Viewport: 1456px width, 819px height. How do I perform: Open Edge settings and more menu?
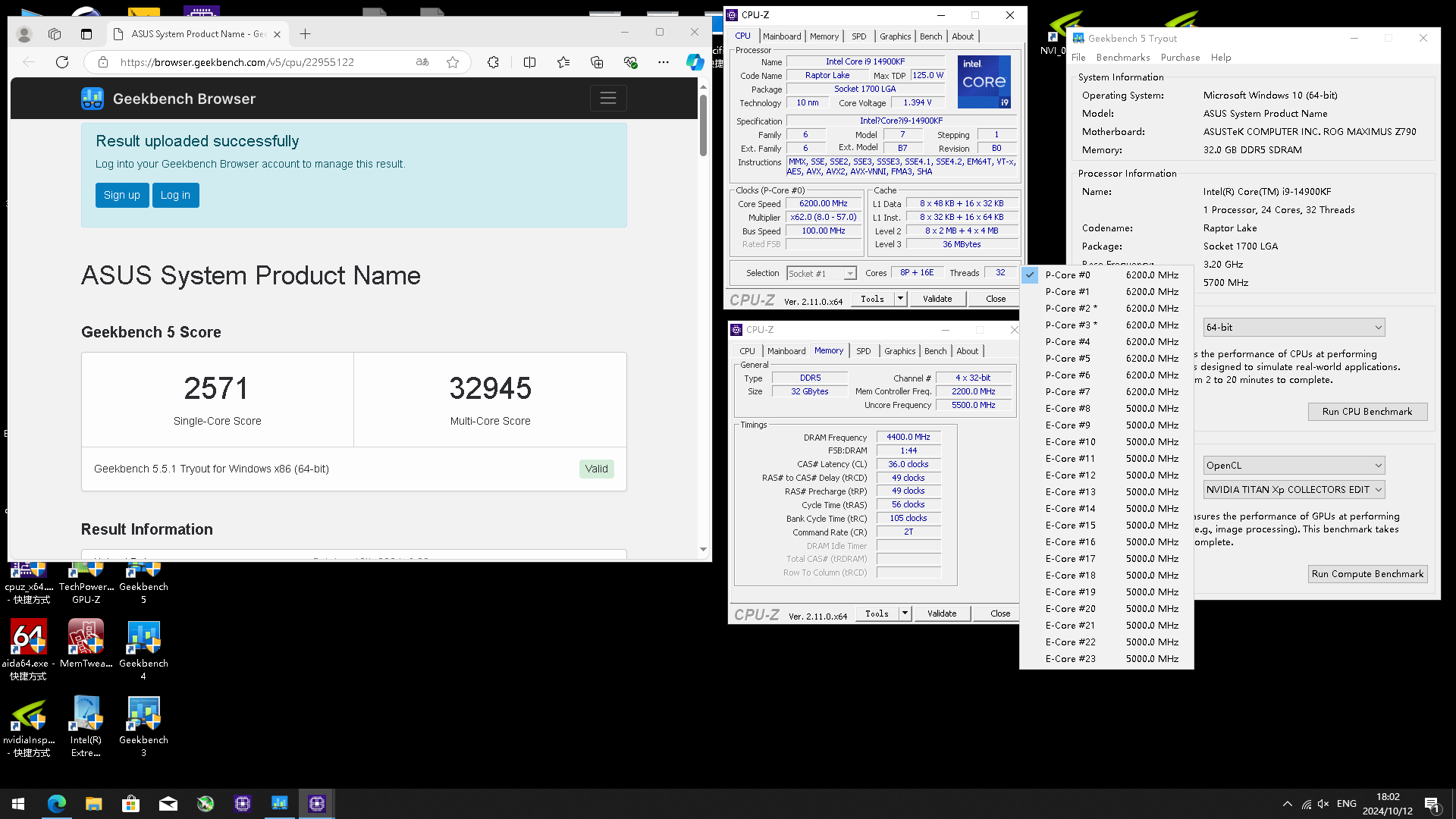(664, 62)
